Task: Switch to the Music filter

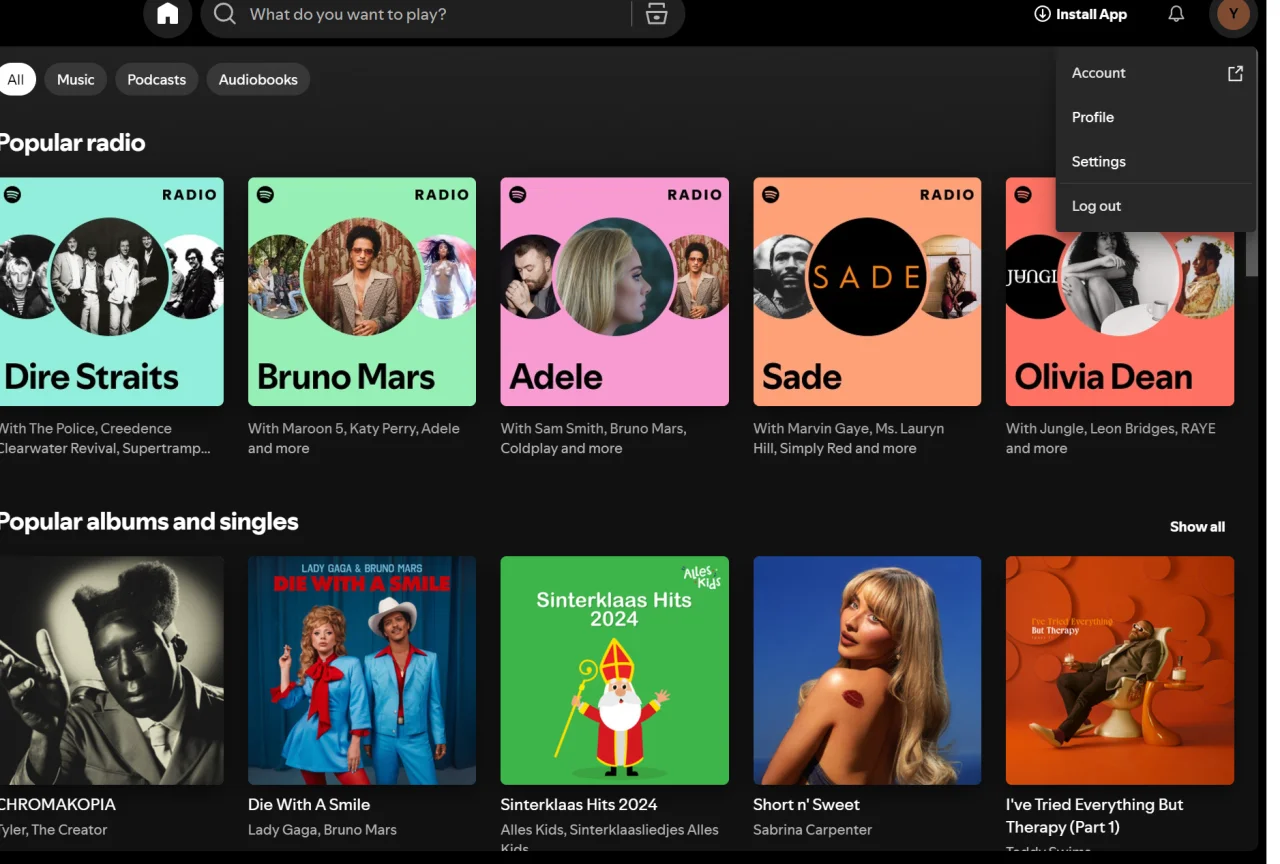Action: pos(76,79)
